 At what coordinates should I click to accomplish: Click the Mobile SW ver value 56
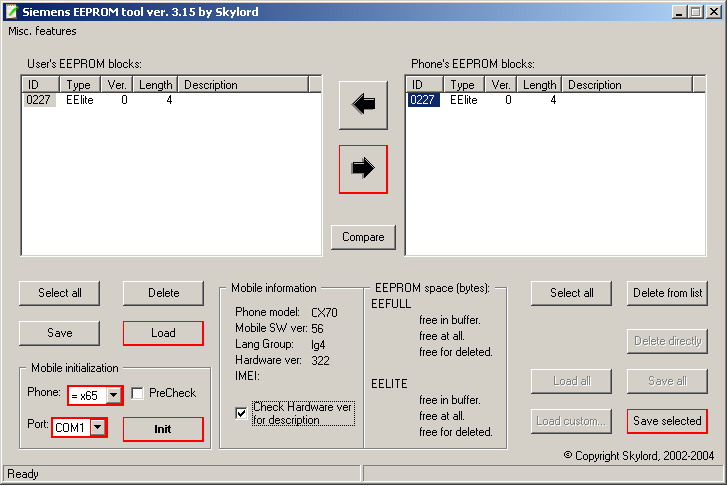coord(317,329)
